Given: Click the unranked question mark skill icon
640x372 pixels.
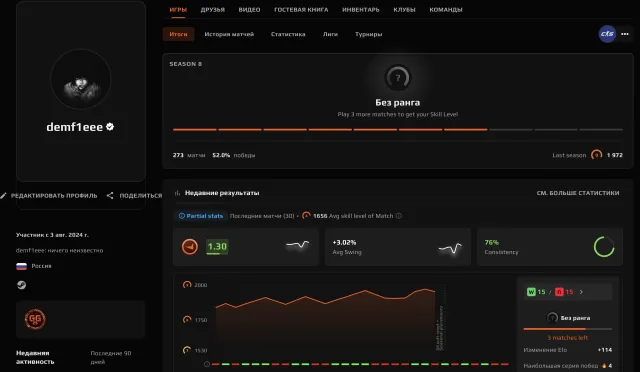Looking at the screenshot, I should tap(398, 77).
